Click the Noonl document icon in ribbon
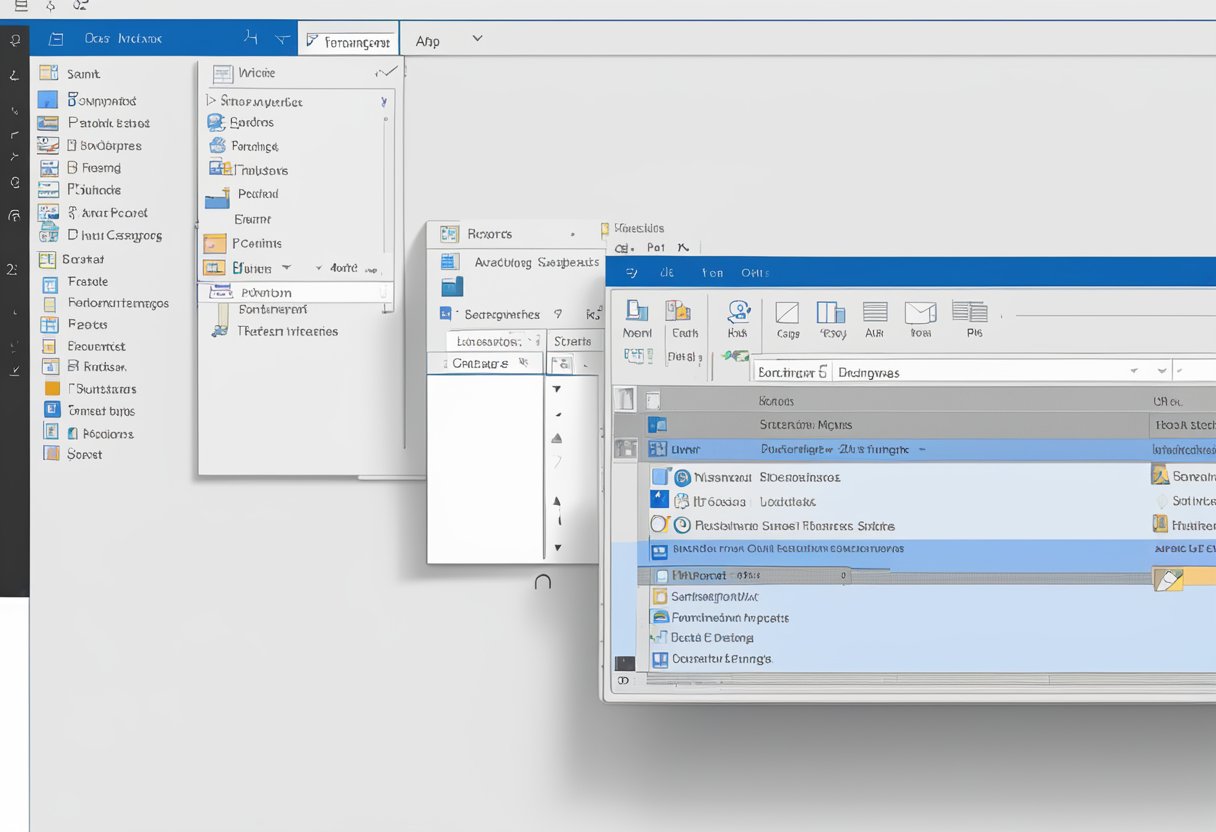 click(636, 312)
